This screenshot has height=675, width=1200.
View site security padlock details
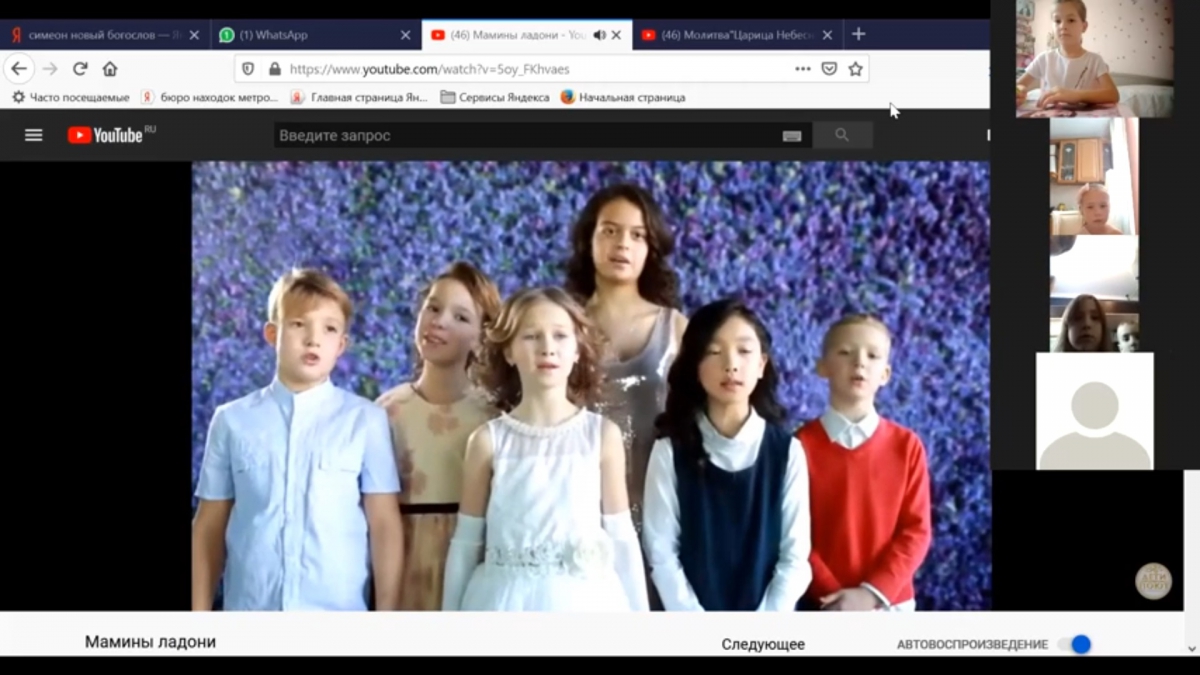click(275, 69)
